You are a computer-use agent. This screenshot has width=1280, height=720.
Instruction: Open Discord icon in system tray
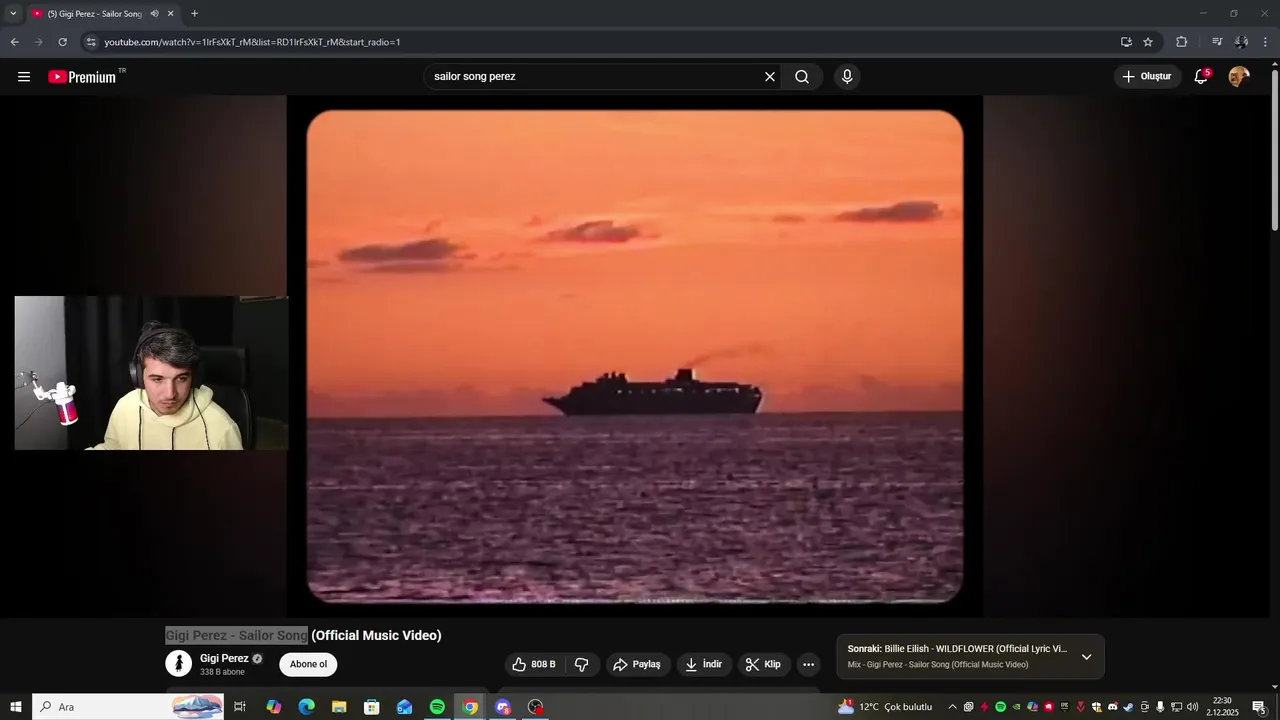[1112, 707]
